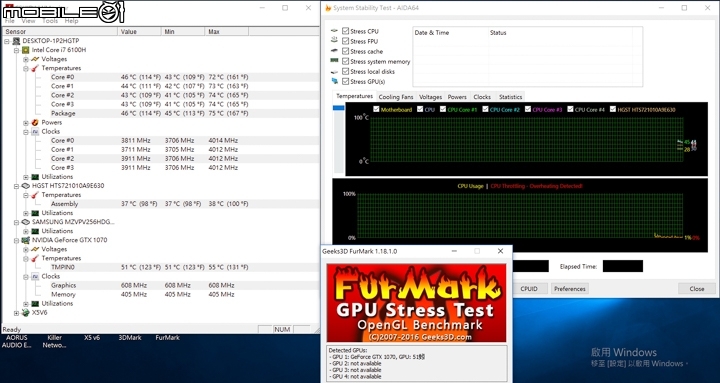Click the FurMark desktop shortcut
Screen dimensions: 720x383
click(167, 338)
